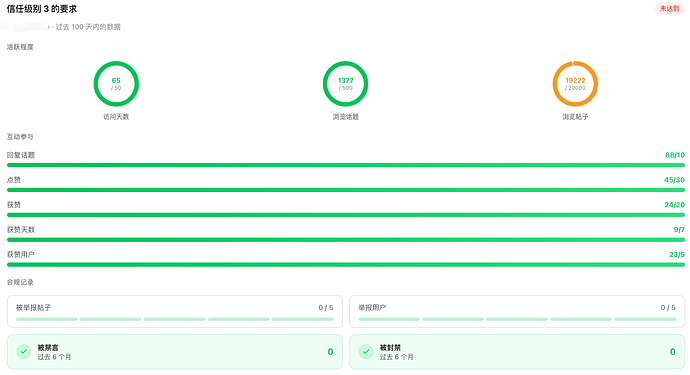Image resolution: width=690 pixels, height=375 pixels.
Task: Click the 0 / 5 value in 被举报帖子
Action: coord(326,308)
